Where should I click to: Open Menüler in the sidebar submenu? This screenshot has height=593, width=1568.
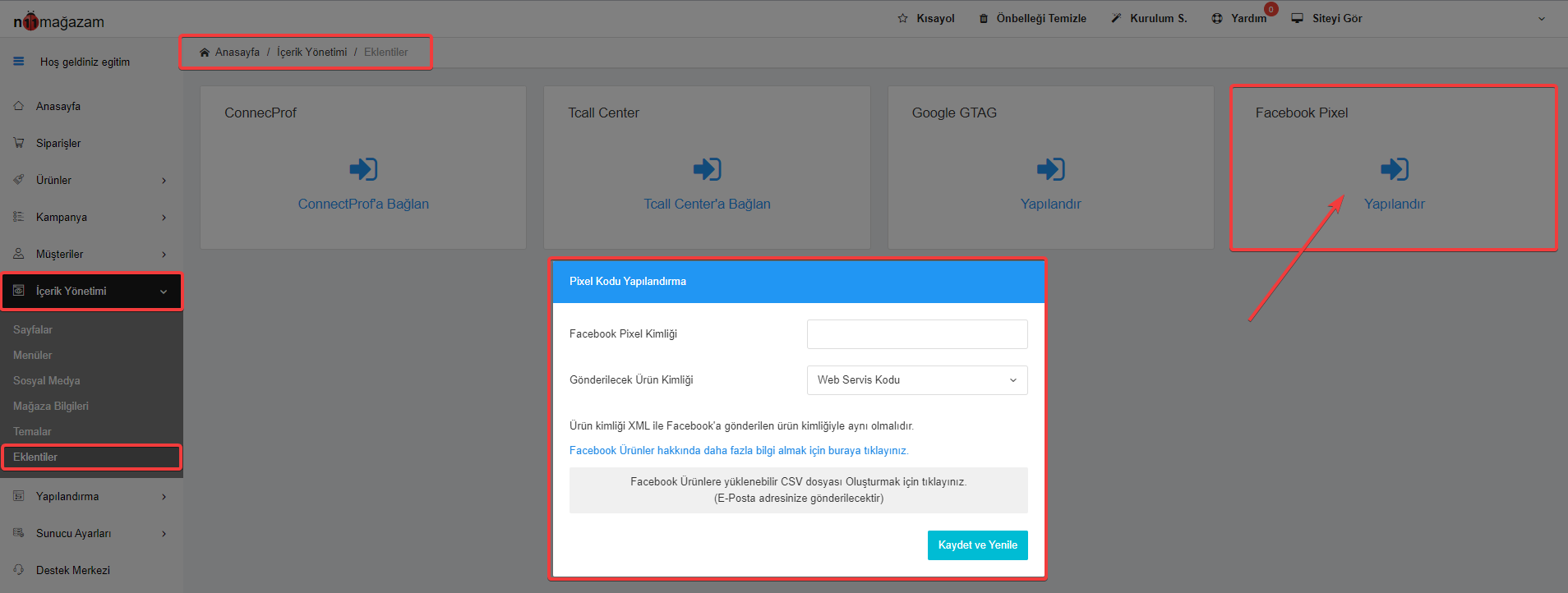(x=33, y=355)
